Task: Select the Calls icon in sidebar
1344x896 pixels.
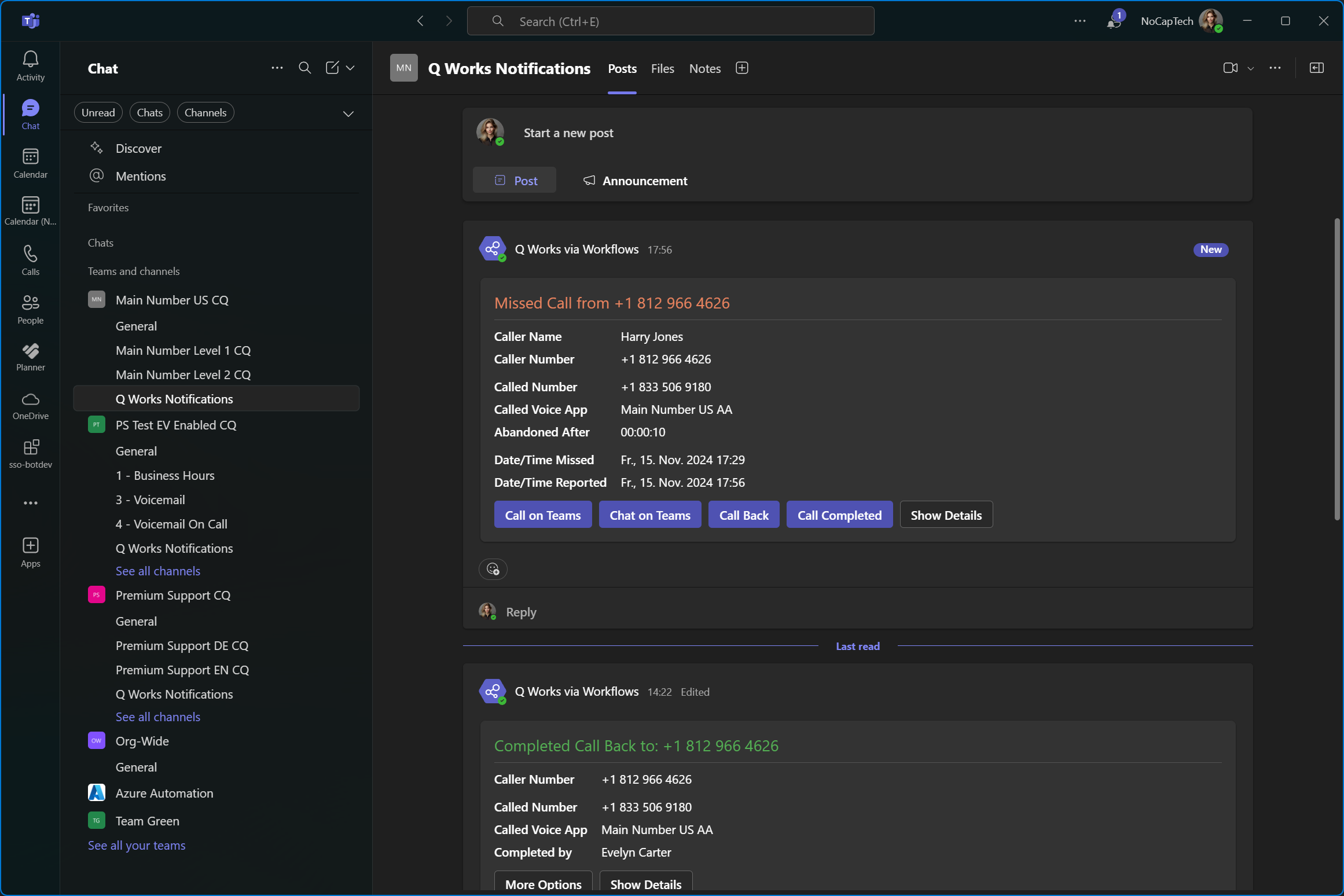Action: coord(30,253)
